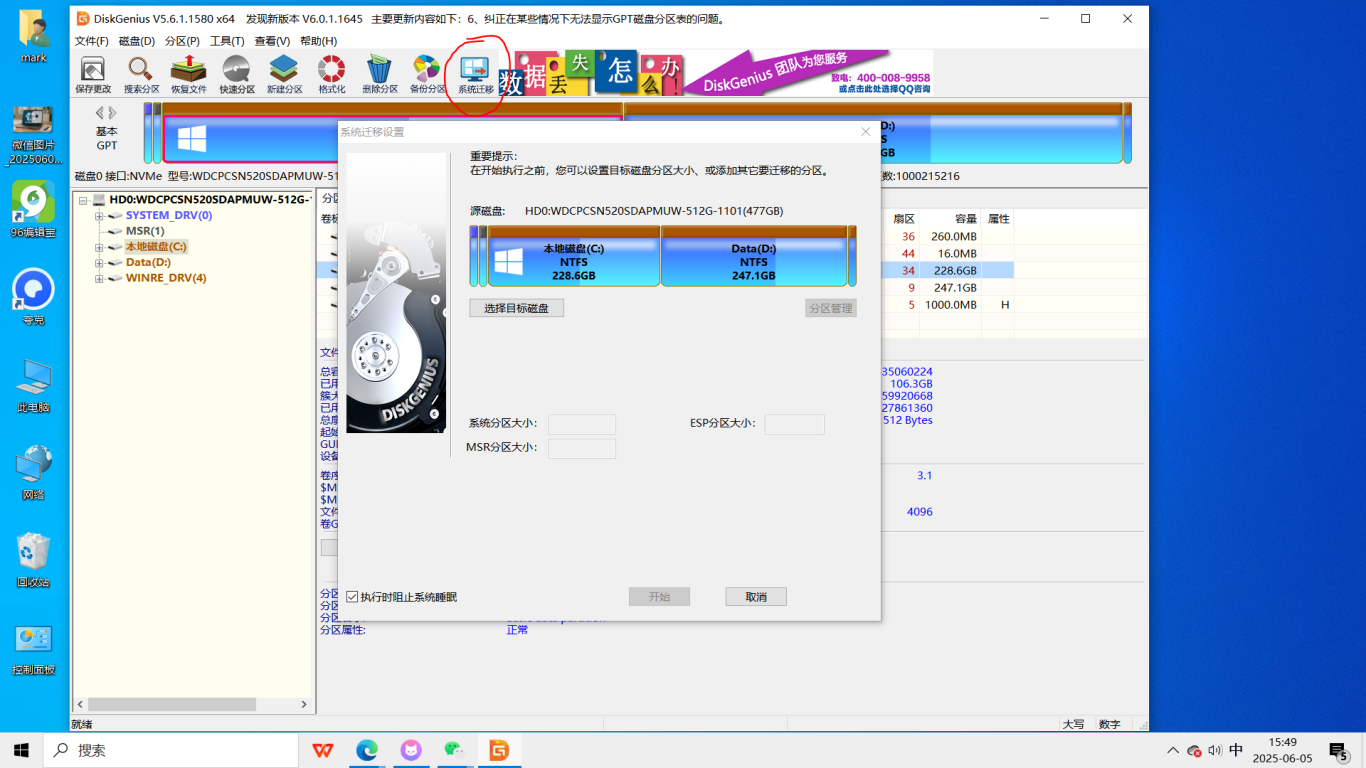Click the 保存更改 save changes toolbar icon
Screen dimensions: 1366x768
(93, 75)
